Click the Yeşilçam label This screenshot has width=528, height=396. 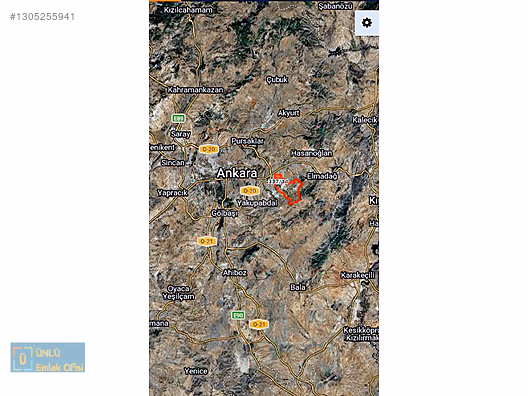click(x=178, y=297)
